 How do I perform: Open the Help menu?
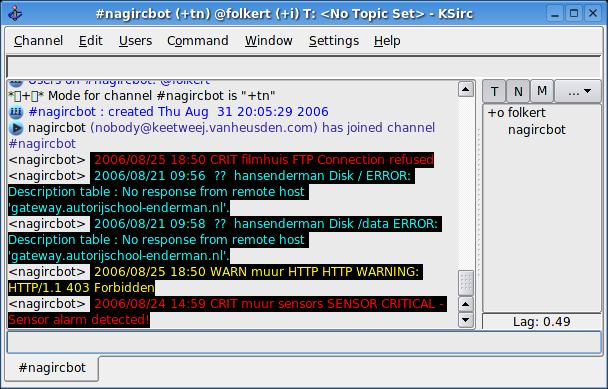coord(387,41)
